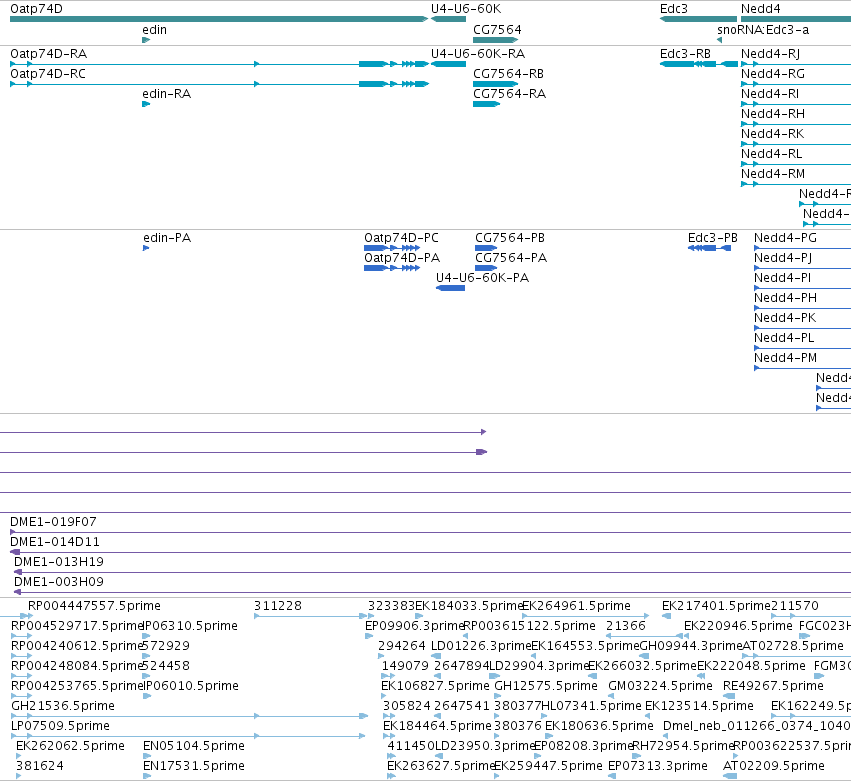Select the Nedd4-RH transcript label
This screenshot has height=781, width=851.
coord(773,114)
